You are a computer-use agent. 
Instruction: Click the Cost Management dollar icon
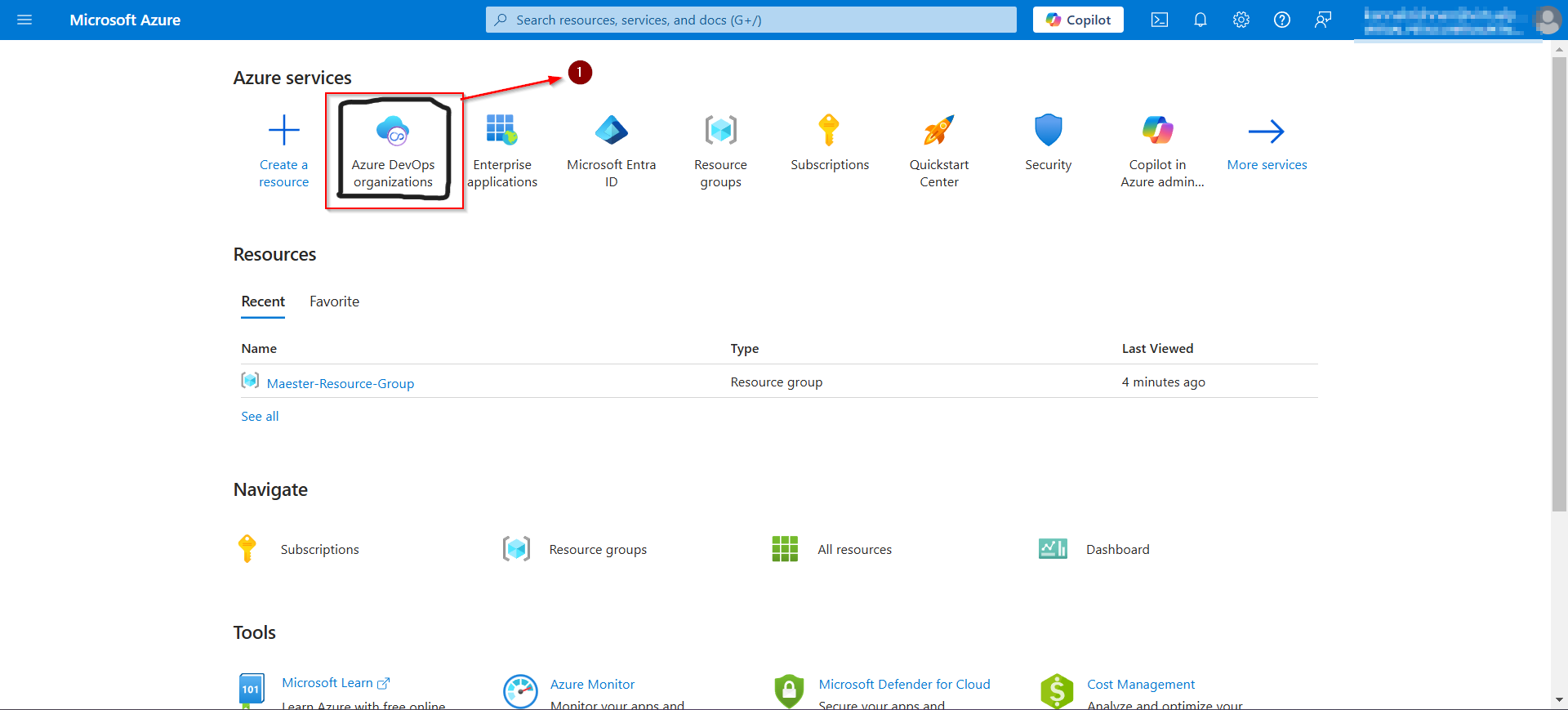point(1057,691)
